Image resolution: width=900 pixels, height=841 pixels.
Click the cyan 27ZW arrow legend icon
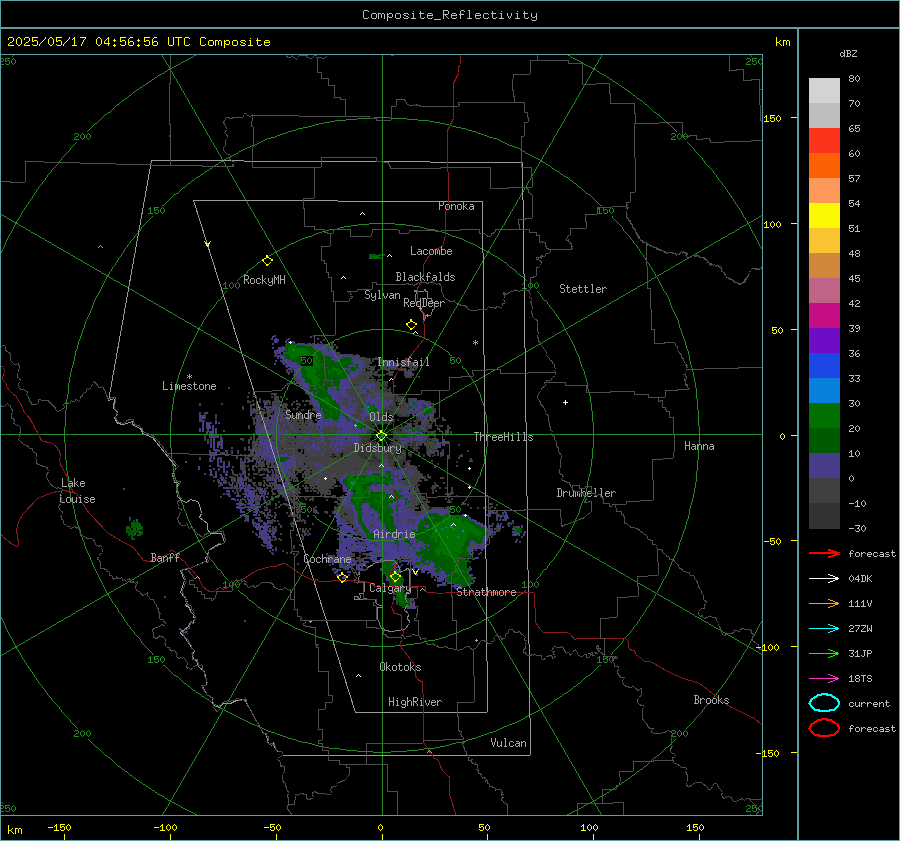click(824, 629)
